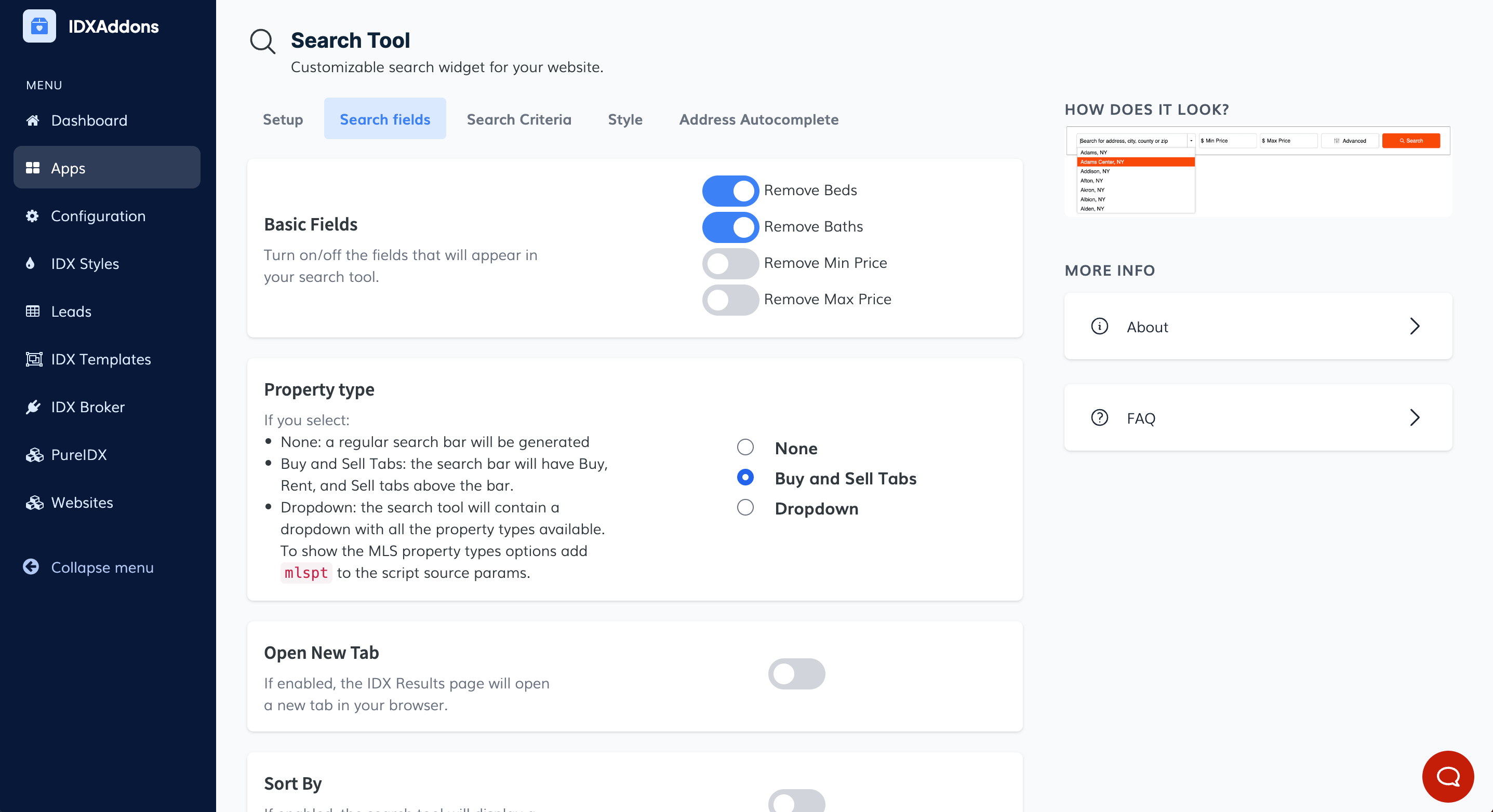This screenshot has width=1493, height=812.
Task: Open IDX Styles via the droplet icon
Action: [x=31, y=264]
